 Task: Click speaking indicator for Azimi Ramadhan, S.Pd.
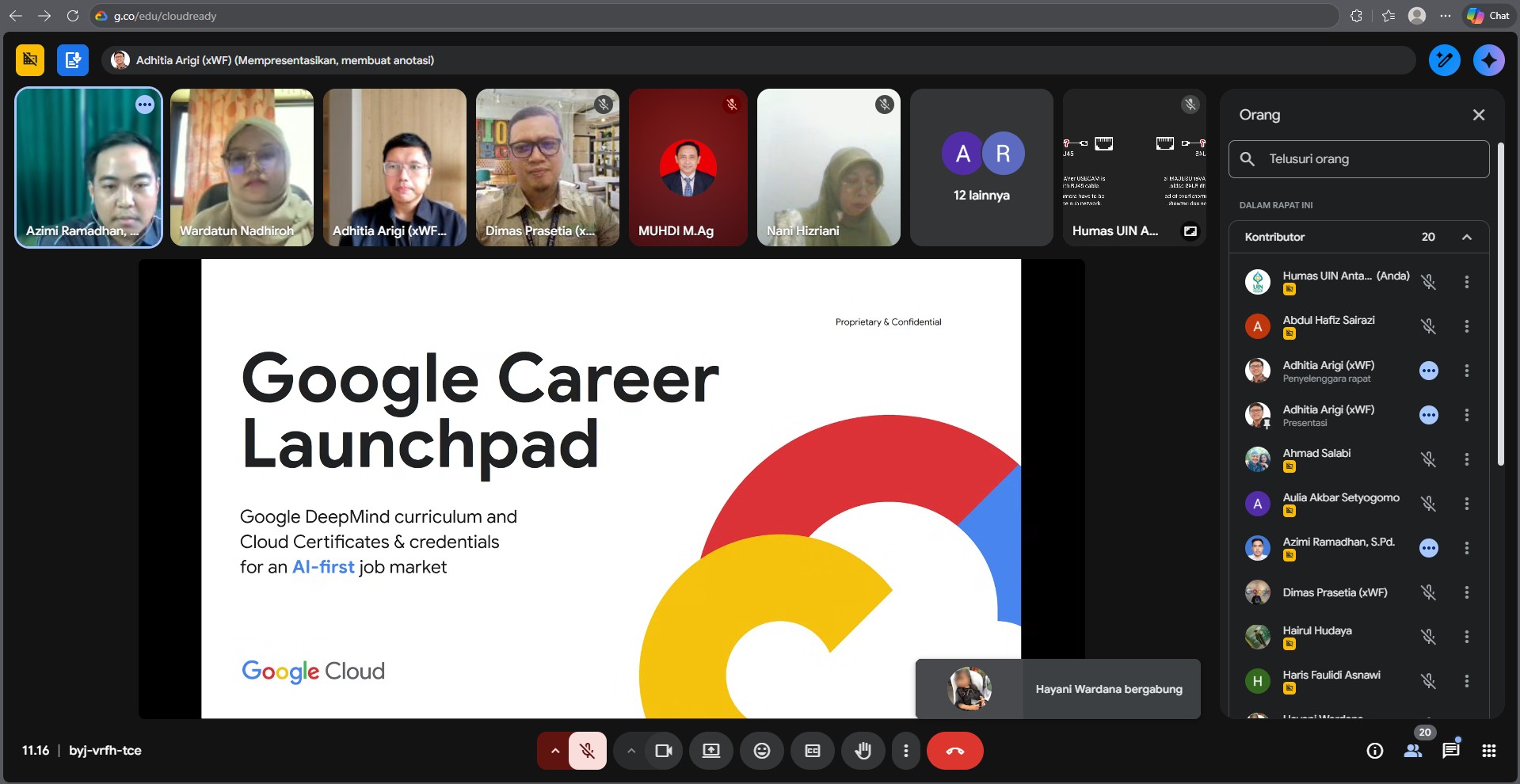pos(1429,548)
